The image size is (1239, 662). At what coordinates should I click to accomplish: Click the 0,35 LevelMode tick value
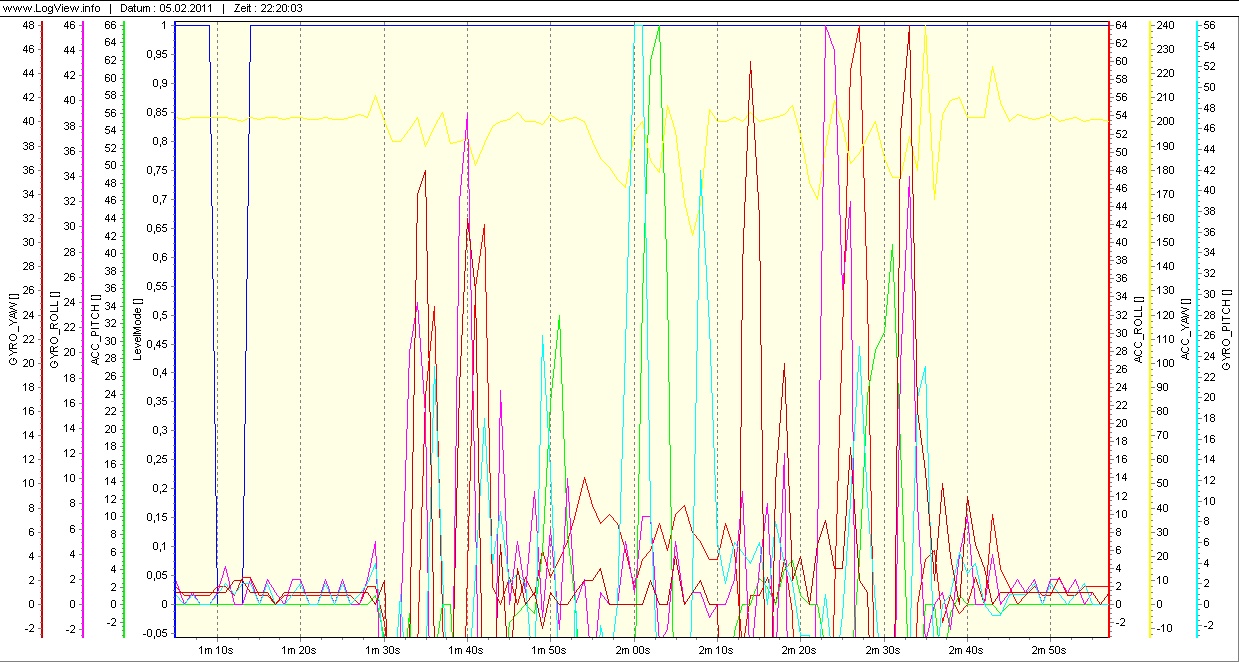(159, 402)
